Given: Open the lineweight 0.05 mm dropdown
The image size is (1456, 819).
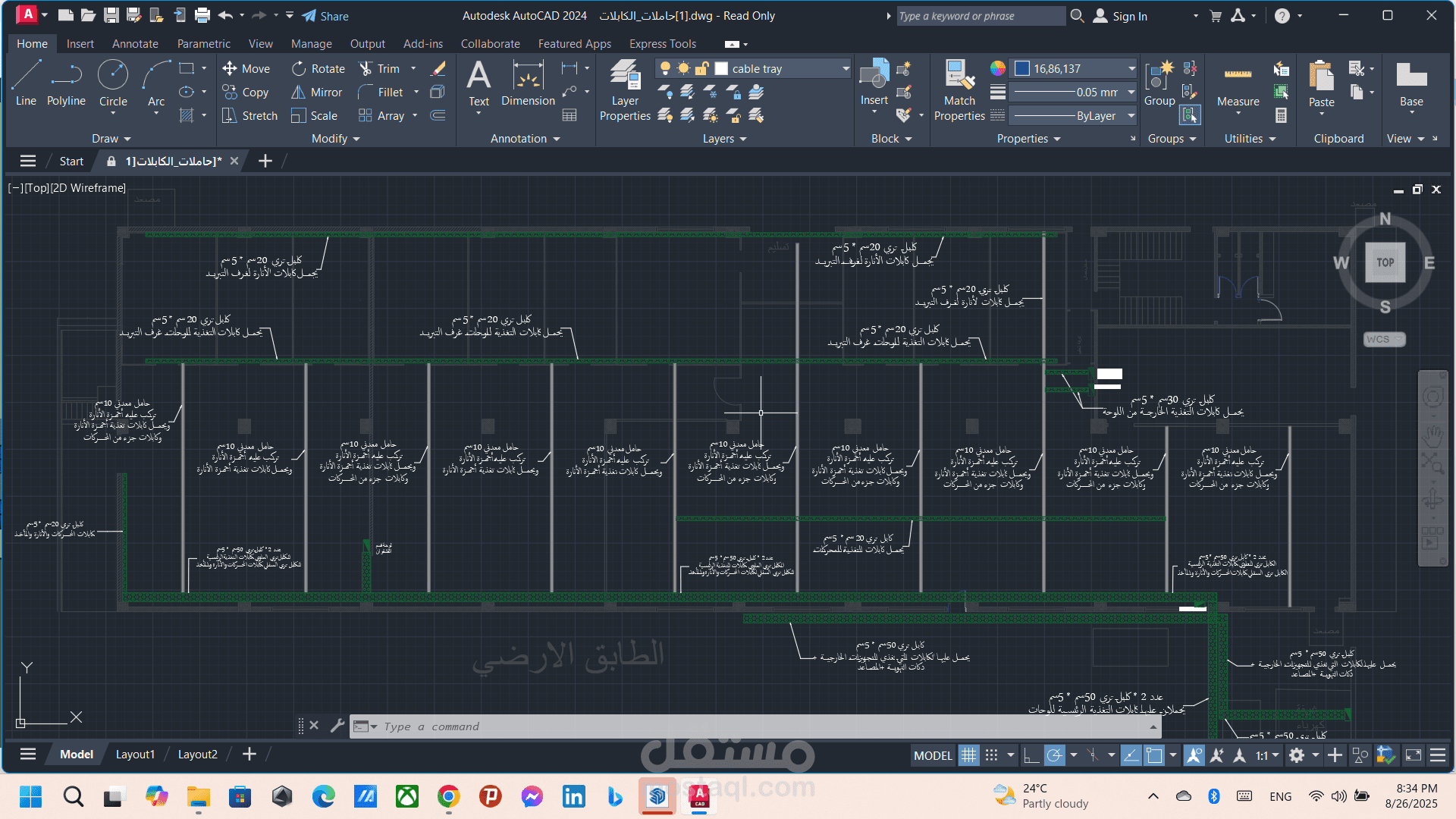Looking at the screenshot, I should [1131, 92].
